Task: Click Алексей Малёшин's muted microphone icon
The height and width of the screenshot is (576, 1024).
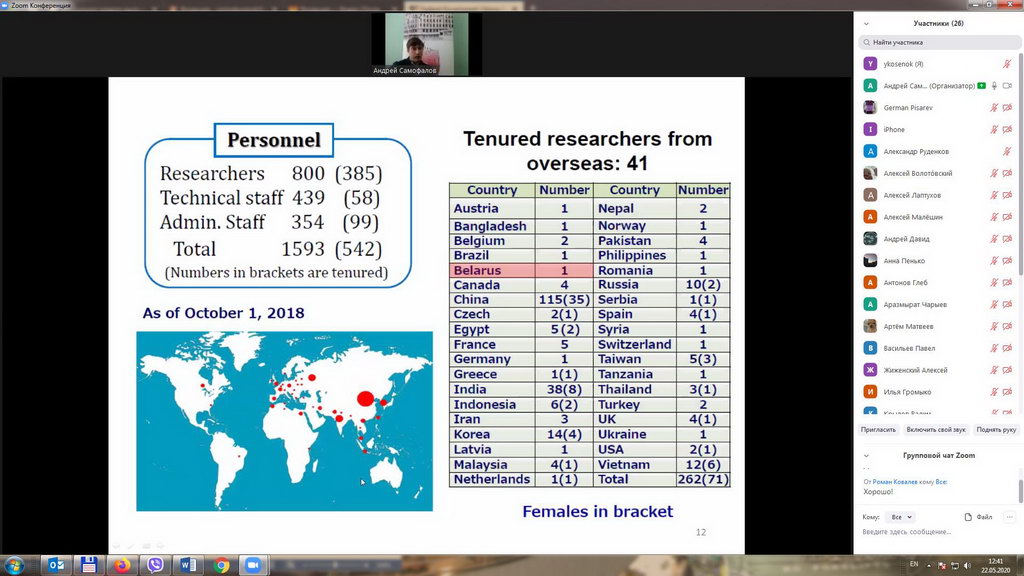Action: (994, 217)
